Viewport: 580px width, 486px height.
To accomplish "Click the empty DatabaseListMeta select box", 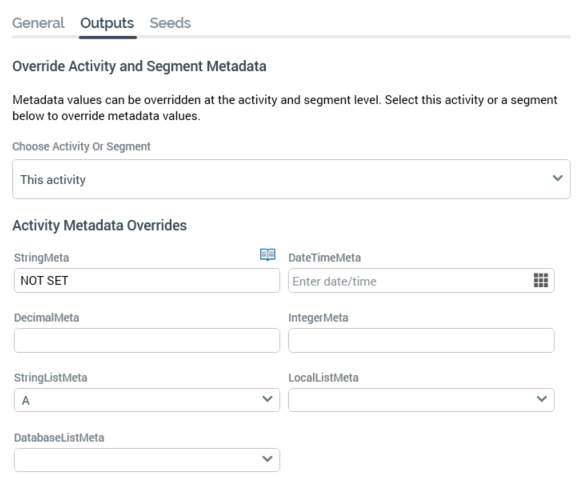I will [147, 460].
